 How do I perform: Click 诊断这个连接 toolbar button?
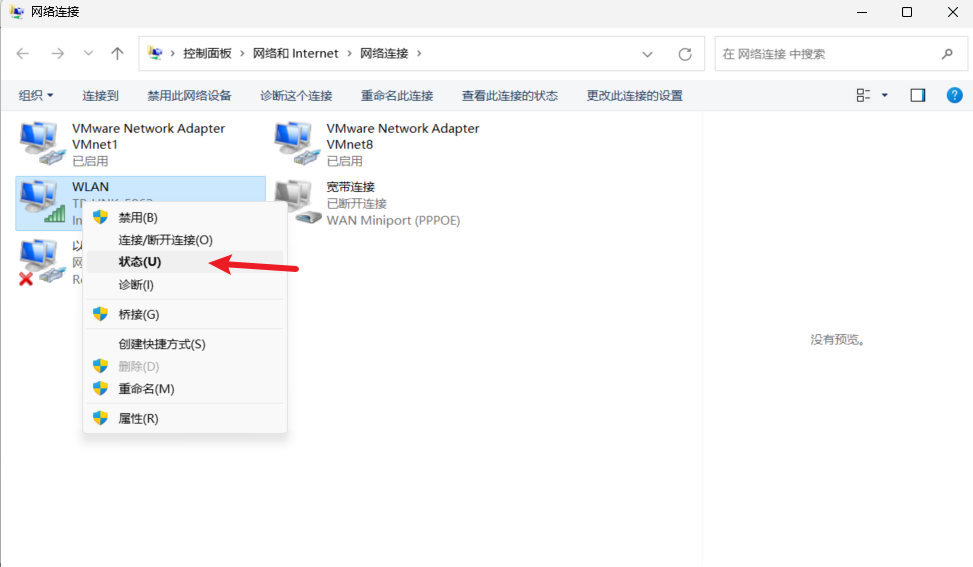click(296, 96)
